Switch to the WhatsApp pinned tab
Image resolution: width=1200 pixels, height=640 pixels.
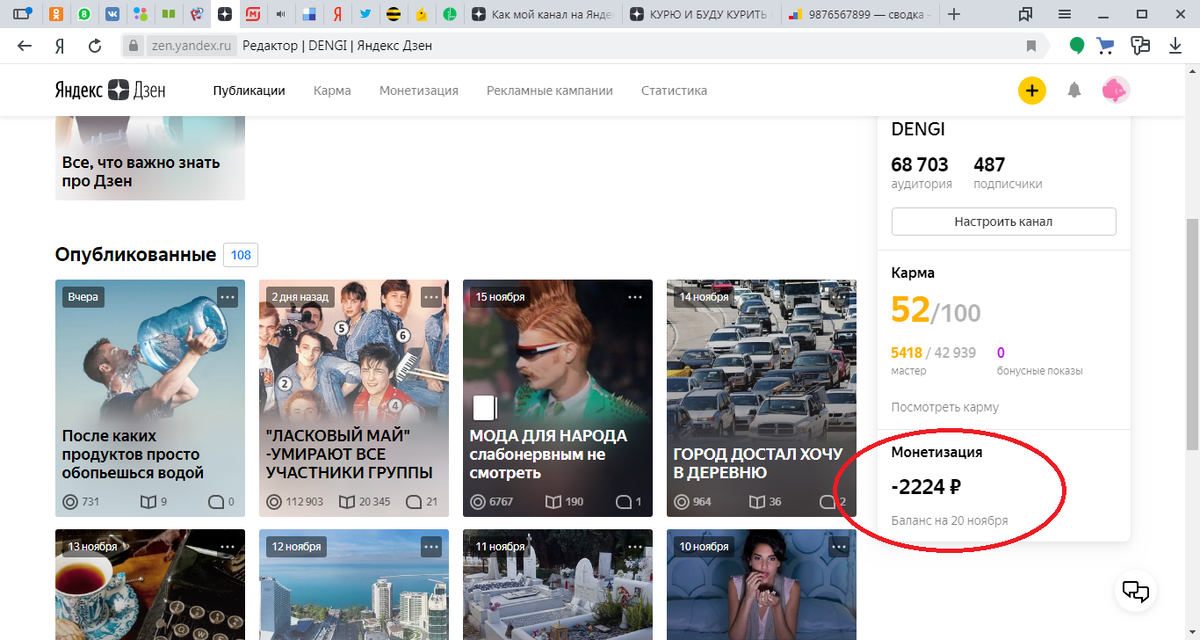[86, 15]
